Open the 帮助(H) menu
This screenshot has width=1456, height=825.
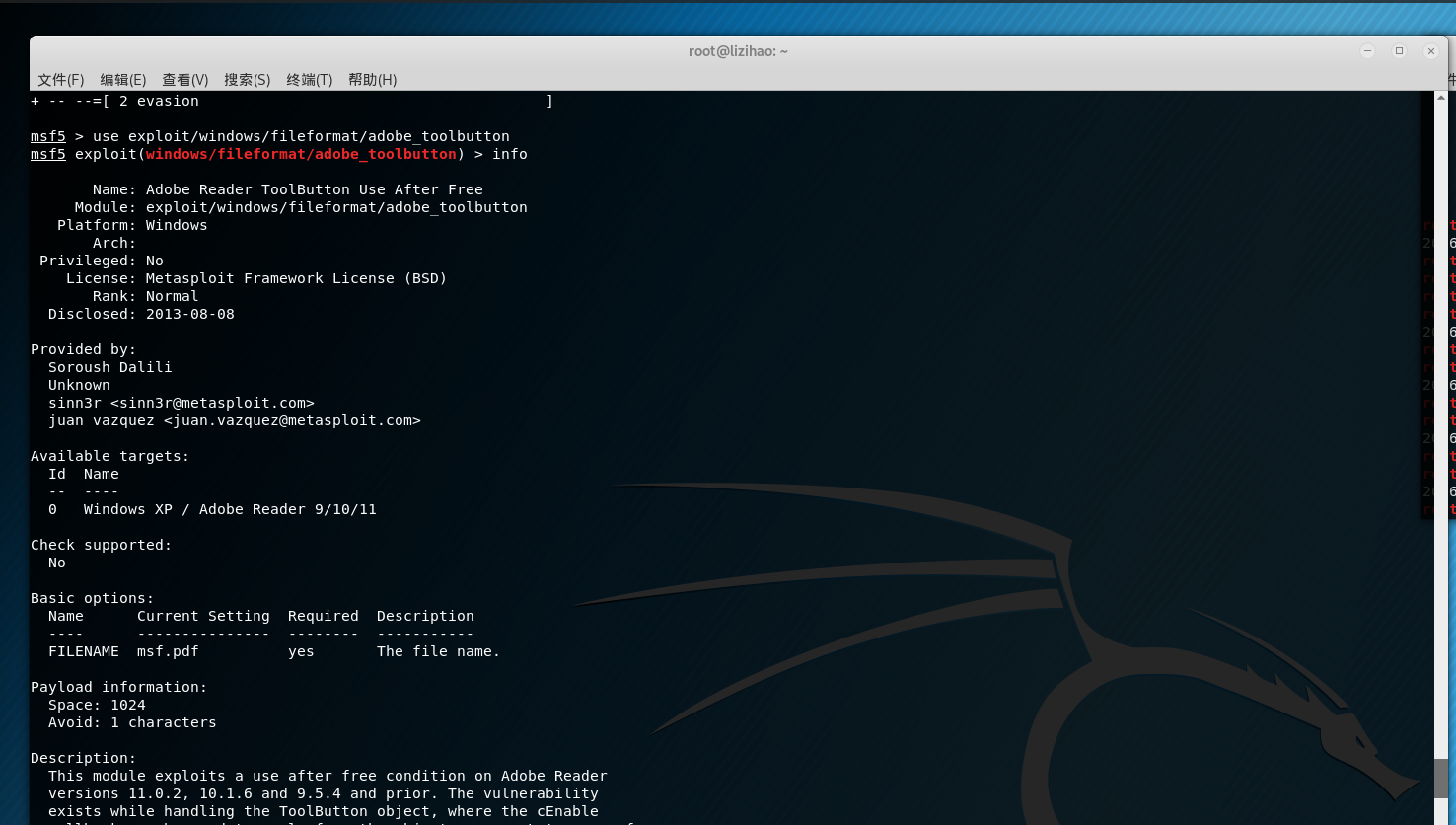373,80
